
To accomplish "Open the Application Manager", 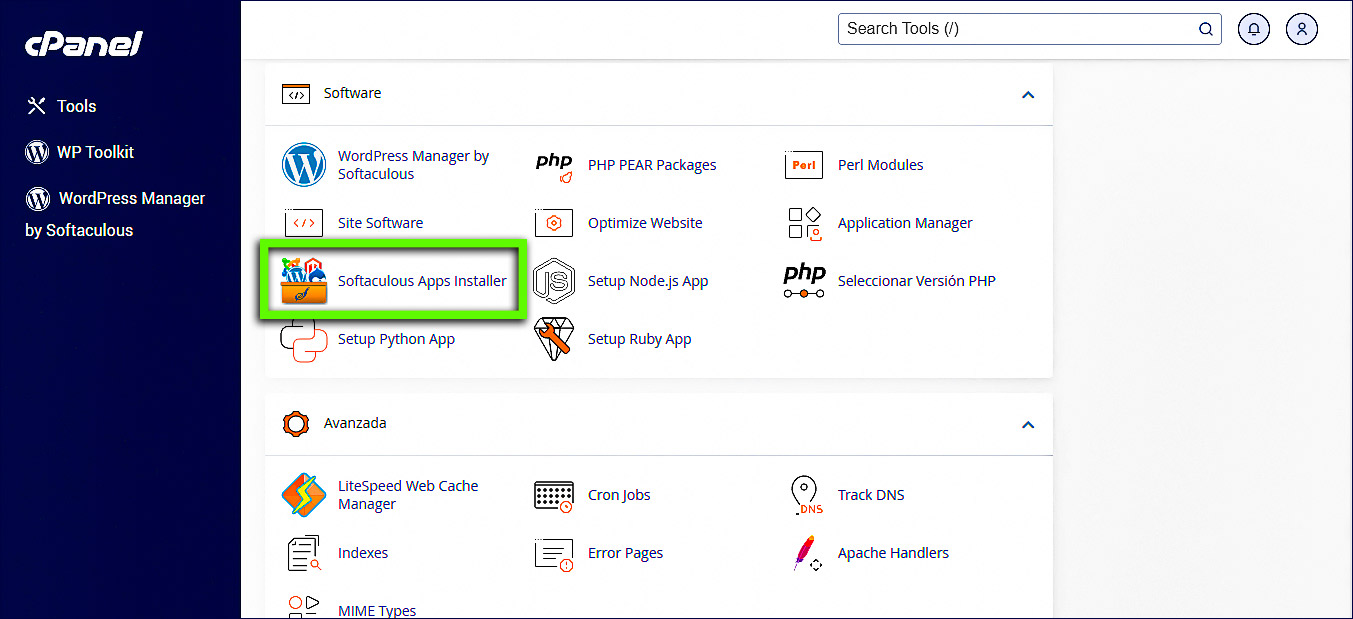I will [904, 222].
